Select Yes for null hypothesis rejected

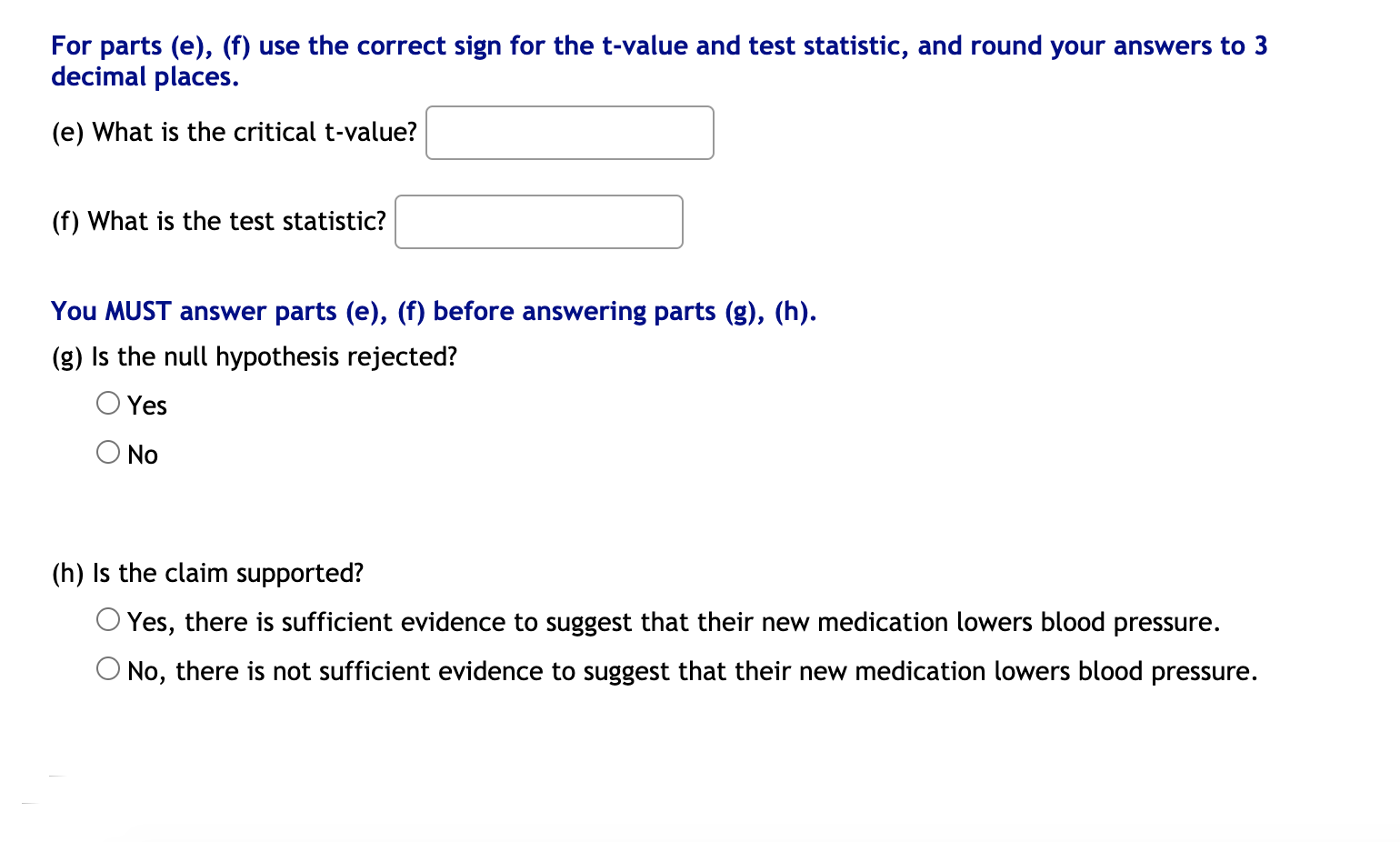tap(108, 402)
